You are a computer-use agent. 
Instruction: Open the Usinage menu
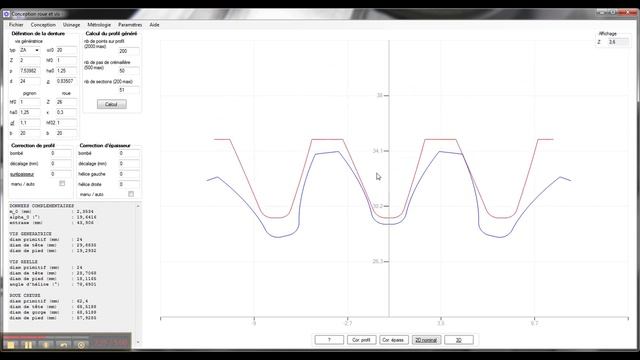[x=71, y=25]
